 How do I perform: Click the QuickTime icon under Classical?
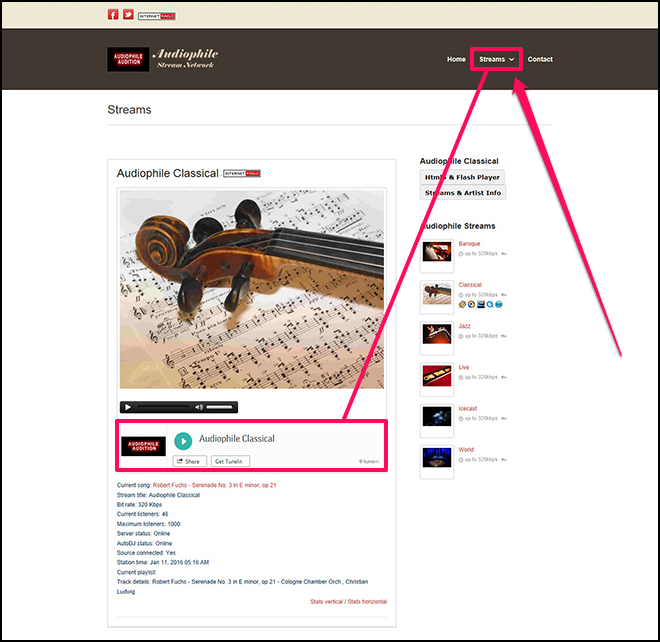tap(490, 304)
